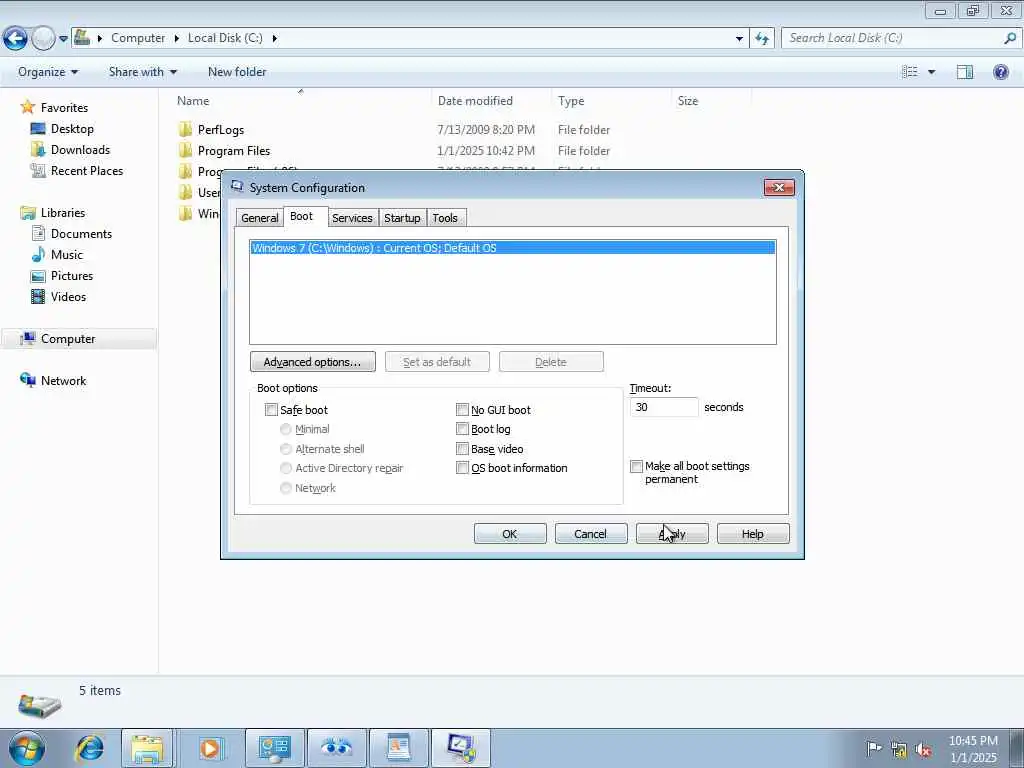The width and height of the screenshot is (1024, 768).
Task: Open Desktop in Favorites sidebar
Action: 72,129
